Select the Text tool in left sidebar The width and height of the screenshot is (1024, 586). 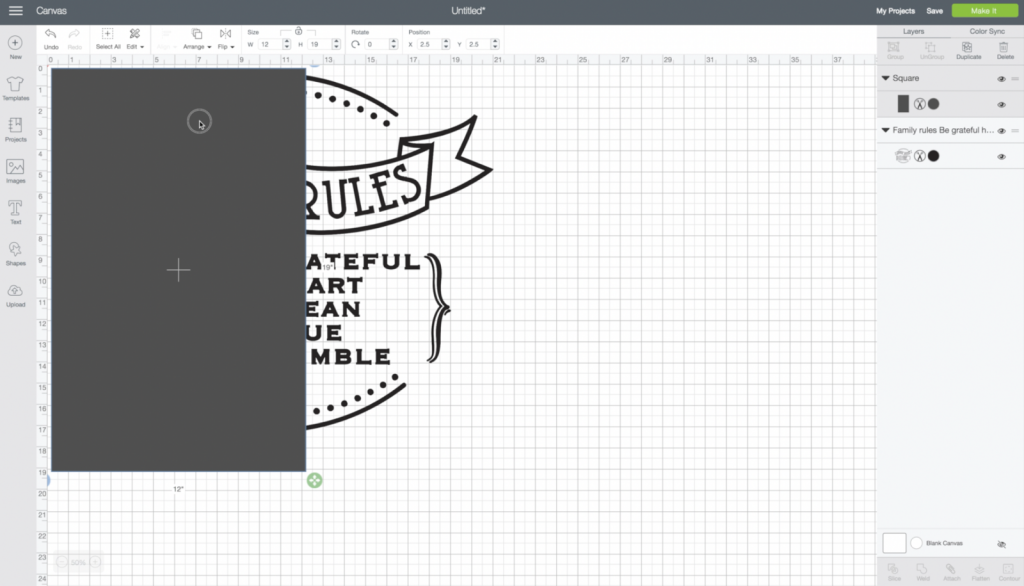pyautogui.click(x=15, y=210)
